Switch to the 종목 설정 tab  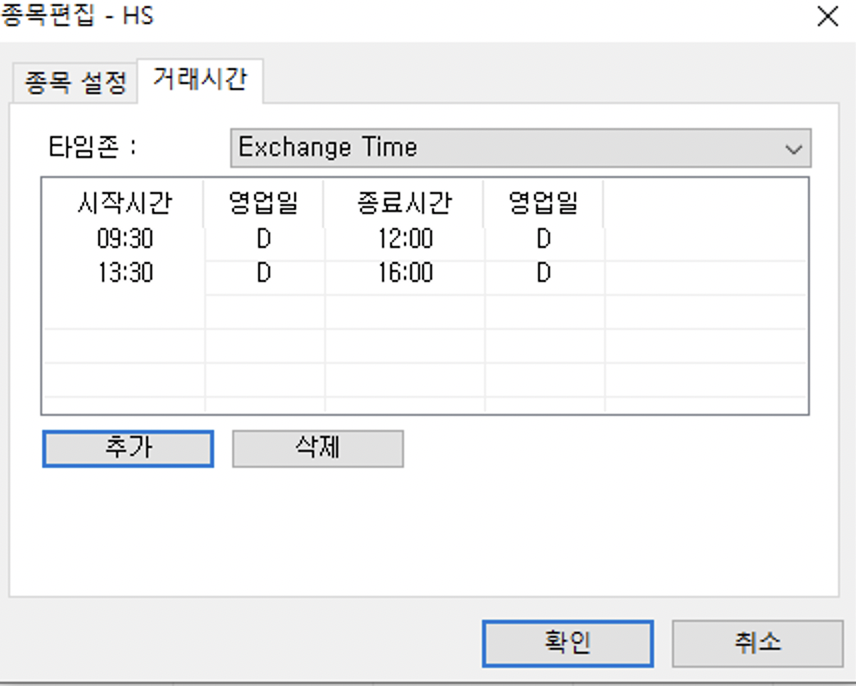click(x=75, y=82)
